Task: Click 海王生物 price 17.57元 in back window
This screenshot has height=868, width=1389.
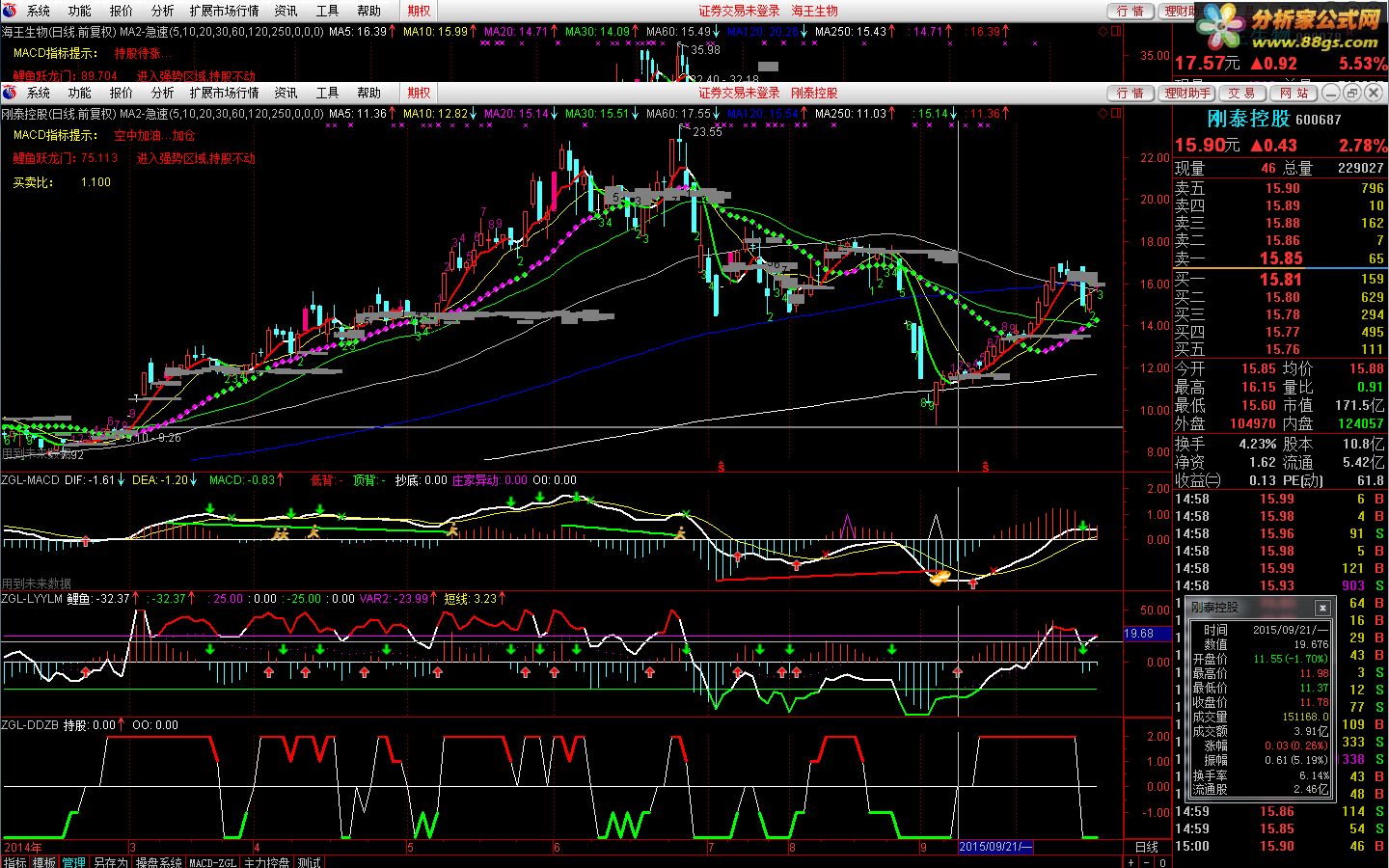Action: pyautogui.click(x=1207, y=63)
